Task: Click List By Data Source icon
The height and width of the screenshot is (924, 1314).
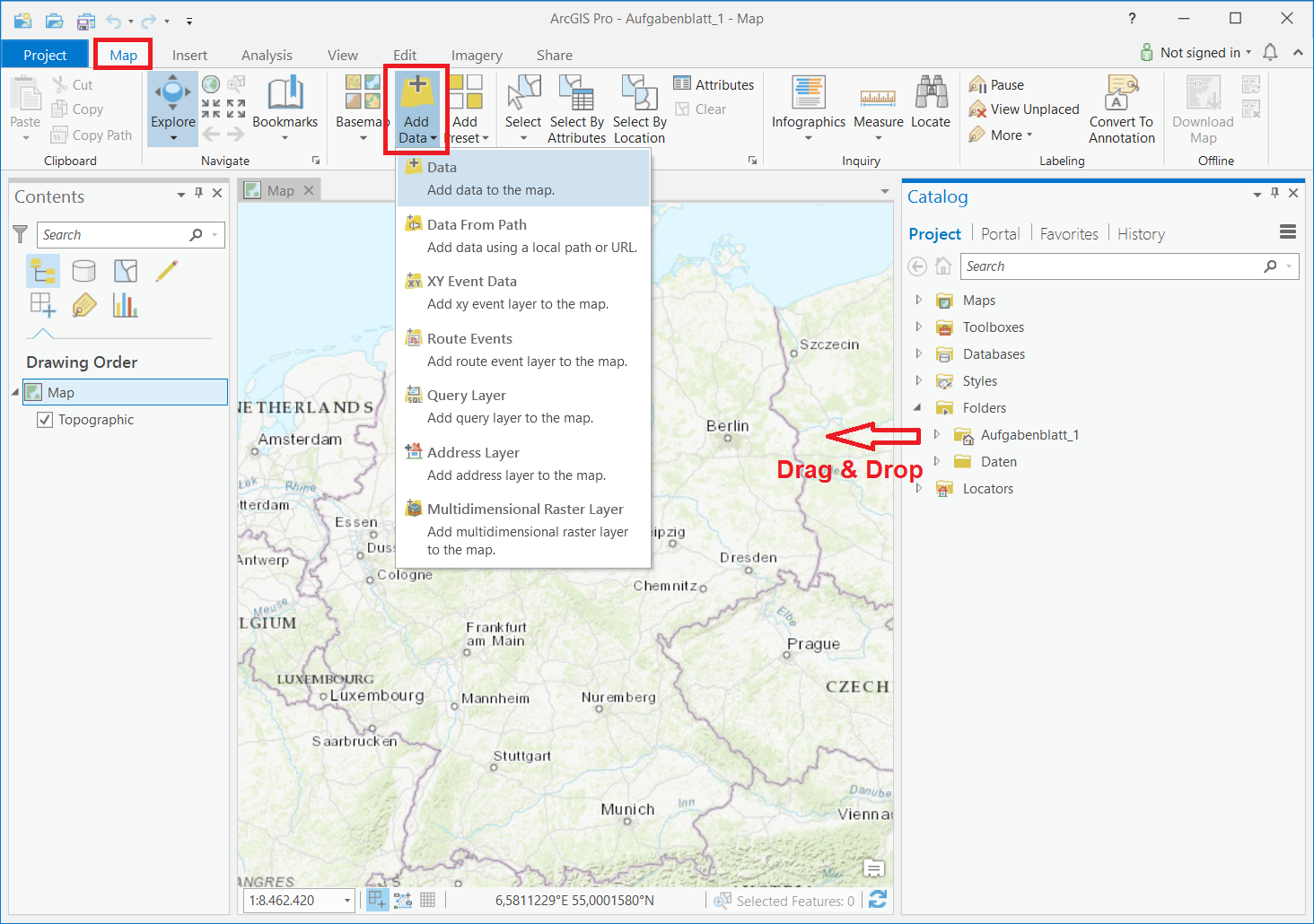Action: tap(83, 271)
